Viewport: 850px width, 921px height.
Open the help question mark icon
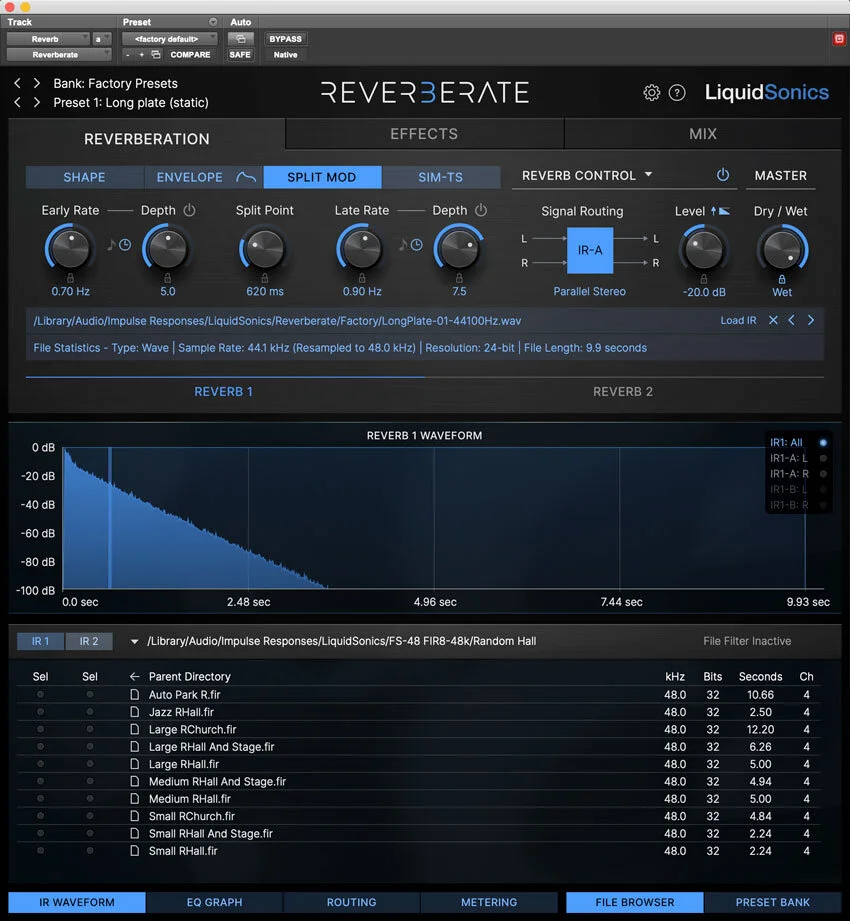pos(678,92)
